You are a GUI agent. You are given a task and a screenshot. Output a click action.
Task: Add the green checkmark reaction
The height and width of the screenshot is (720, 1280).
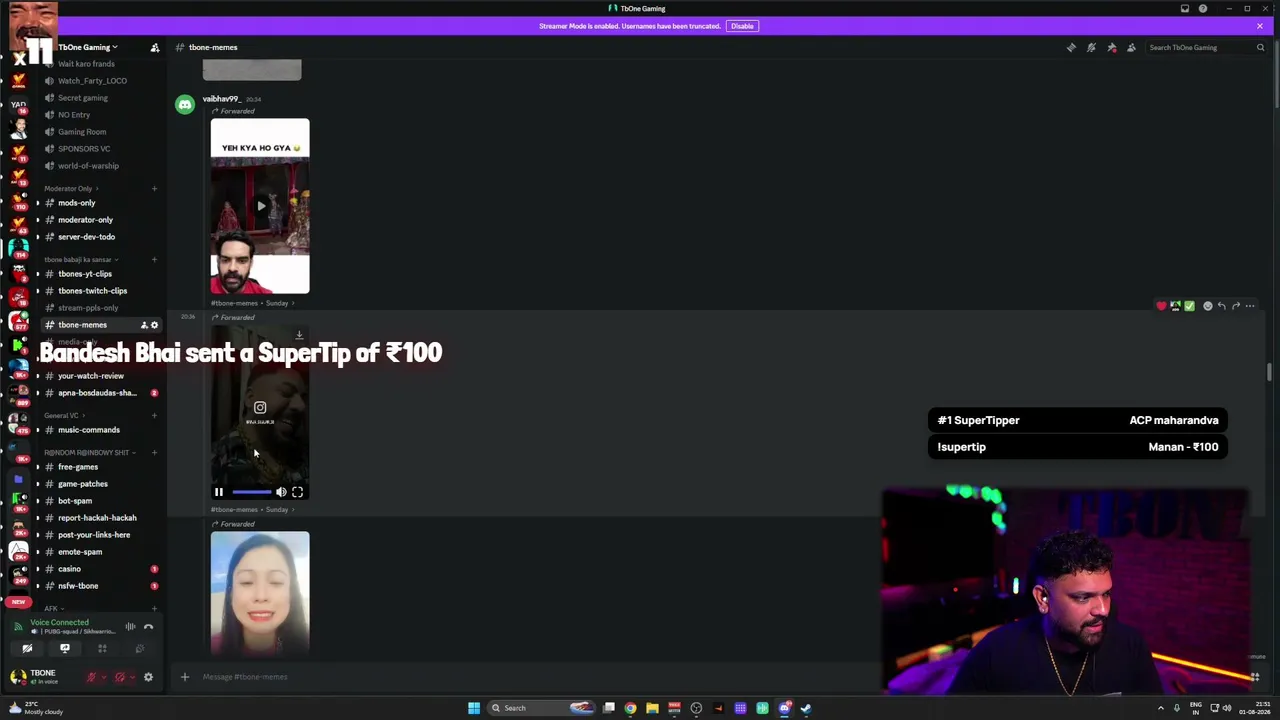pos(1189,306)
